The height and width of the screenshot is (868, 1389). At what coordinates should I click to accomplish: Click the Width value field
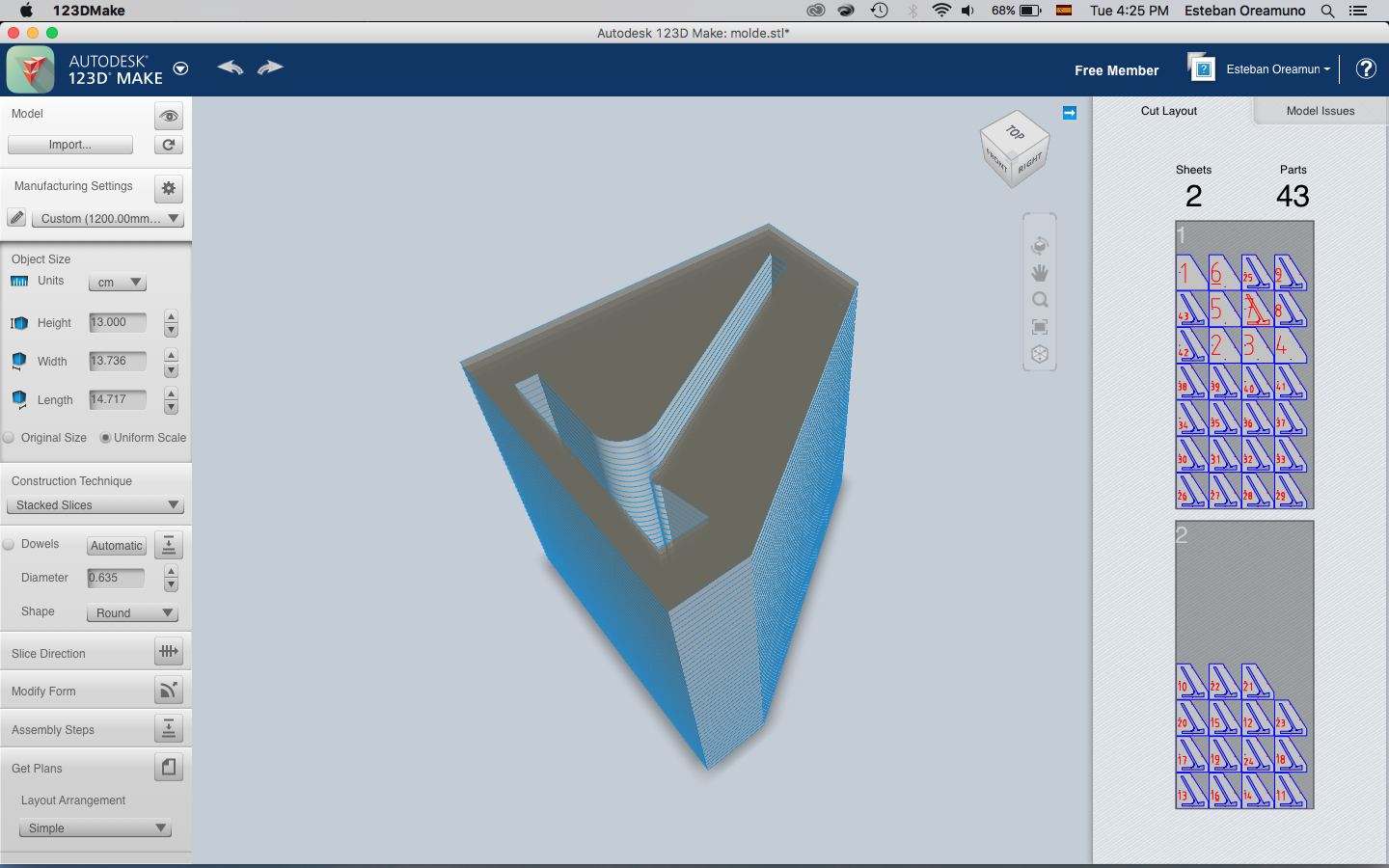click(118, 361)
